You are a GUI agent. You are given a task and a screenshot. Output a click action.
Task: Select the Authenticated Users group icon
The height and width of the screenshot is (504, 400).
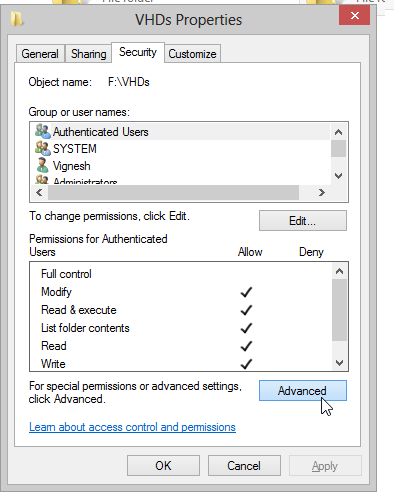click(43, 131)
